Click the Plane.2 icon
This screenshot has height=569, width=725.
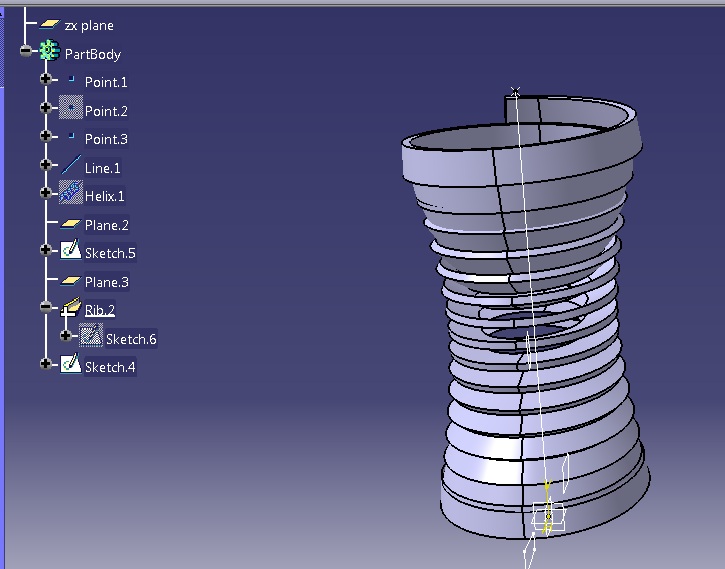[x=71, y=224]
